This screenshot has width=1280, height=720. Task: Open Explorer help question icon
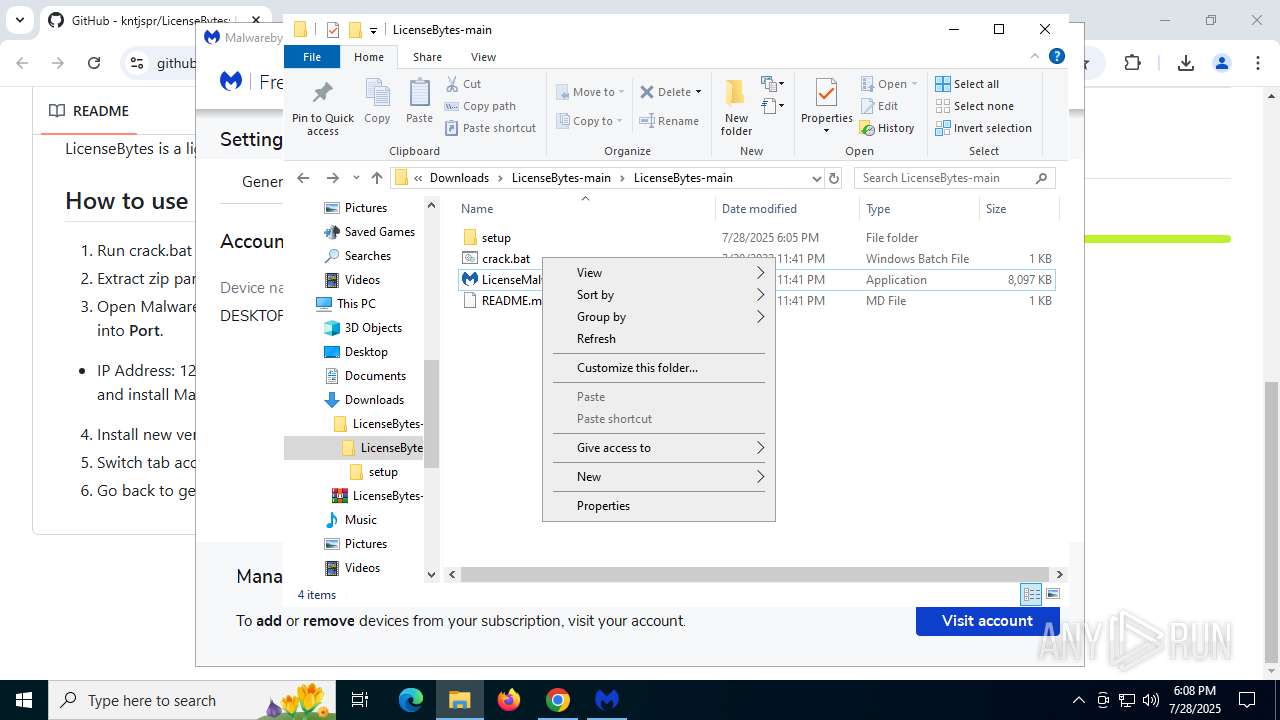coord(1056,57)
